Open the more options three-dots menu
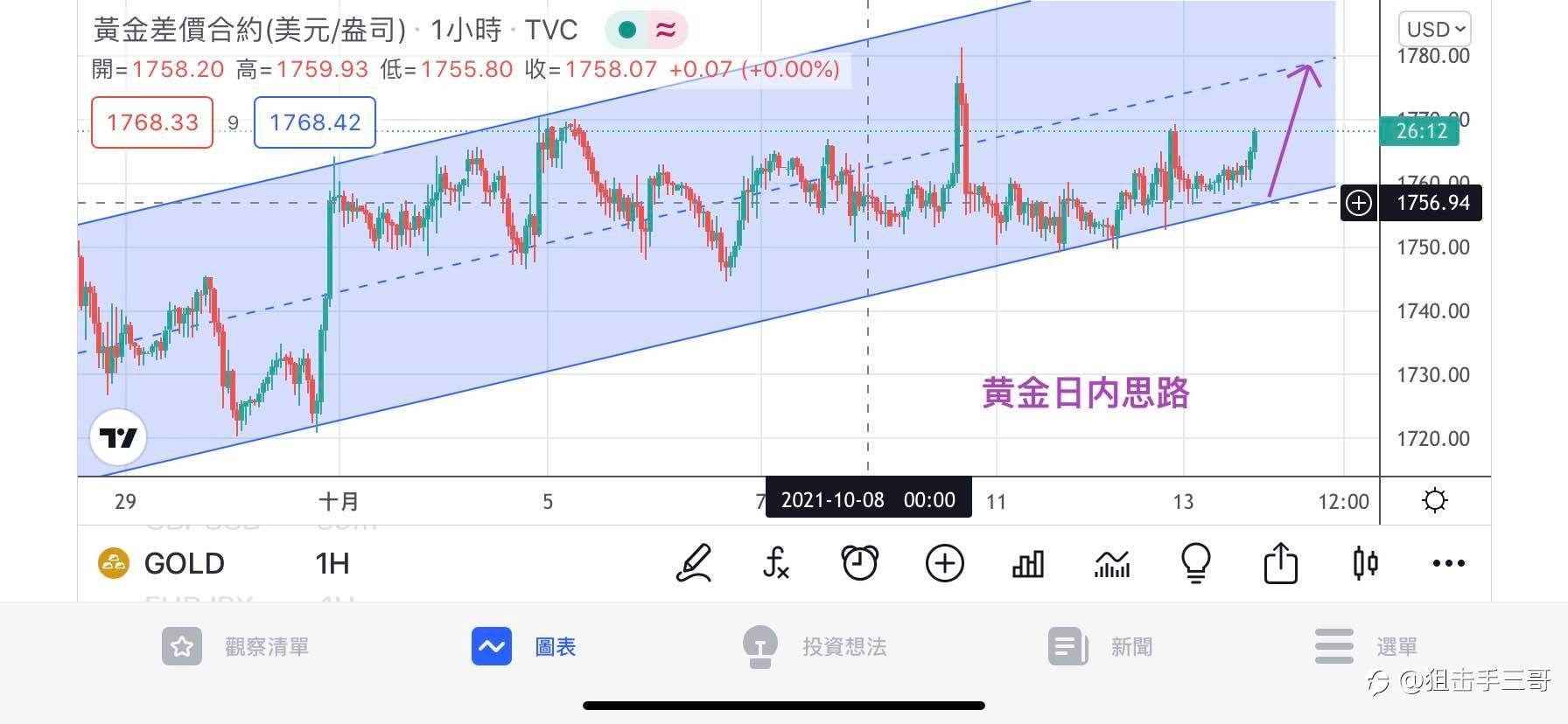The image size is (1568, 724). pyautogui.click(x=1448, y=563)
